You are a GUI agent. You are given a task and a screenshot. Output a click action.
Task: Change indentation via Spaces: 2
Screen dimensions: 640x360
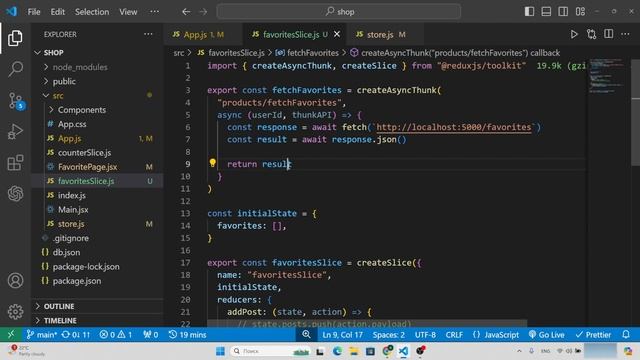click(x=389, y=335)
